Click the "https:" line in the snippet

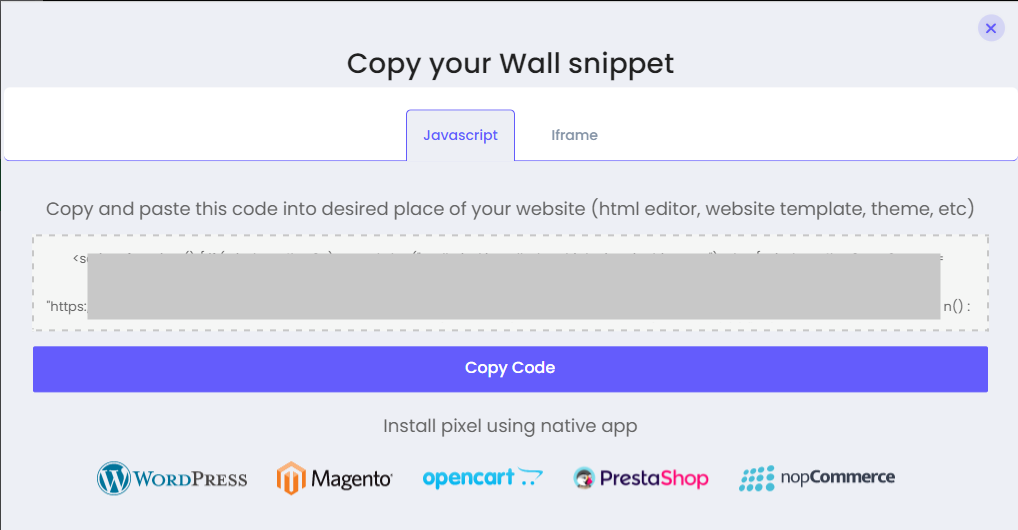point(66,306)
